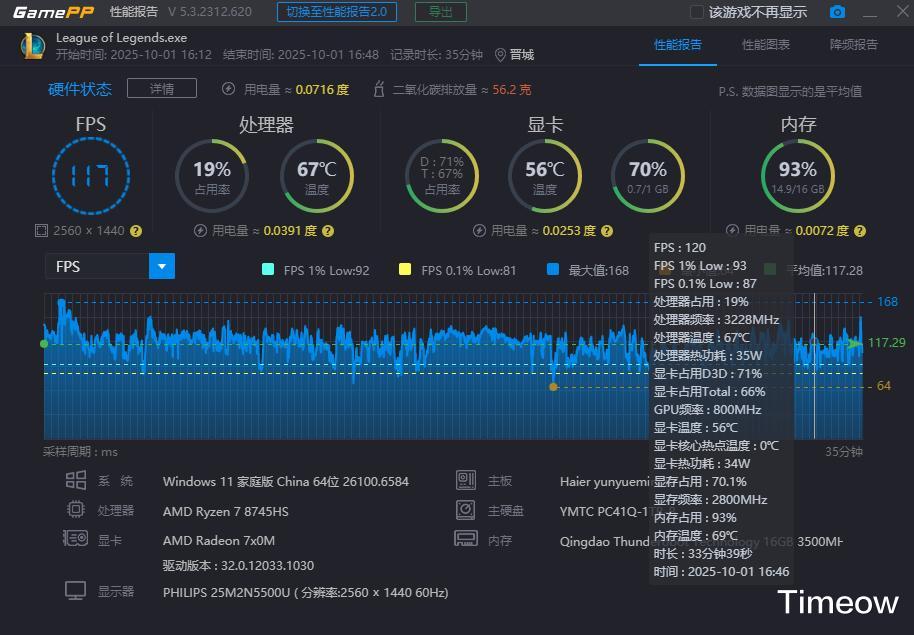Click the help icon beside processor power 0.0391 度

(328, 231)
